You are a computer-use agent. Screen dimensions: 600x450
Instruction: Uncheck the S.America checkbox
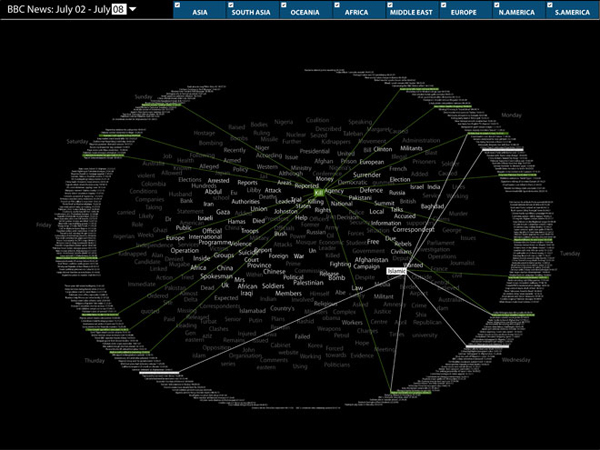point(549,5)
